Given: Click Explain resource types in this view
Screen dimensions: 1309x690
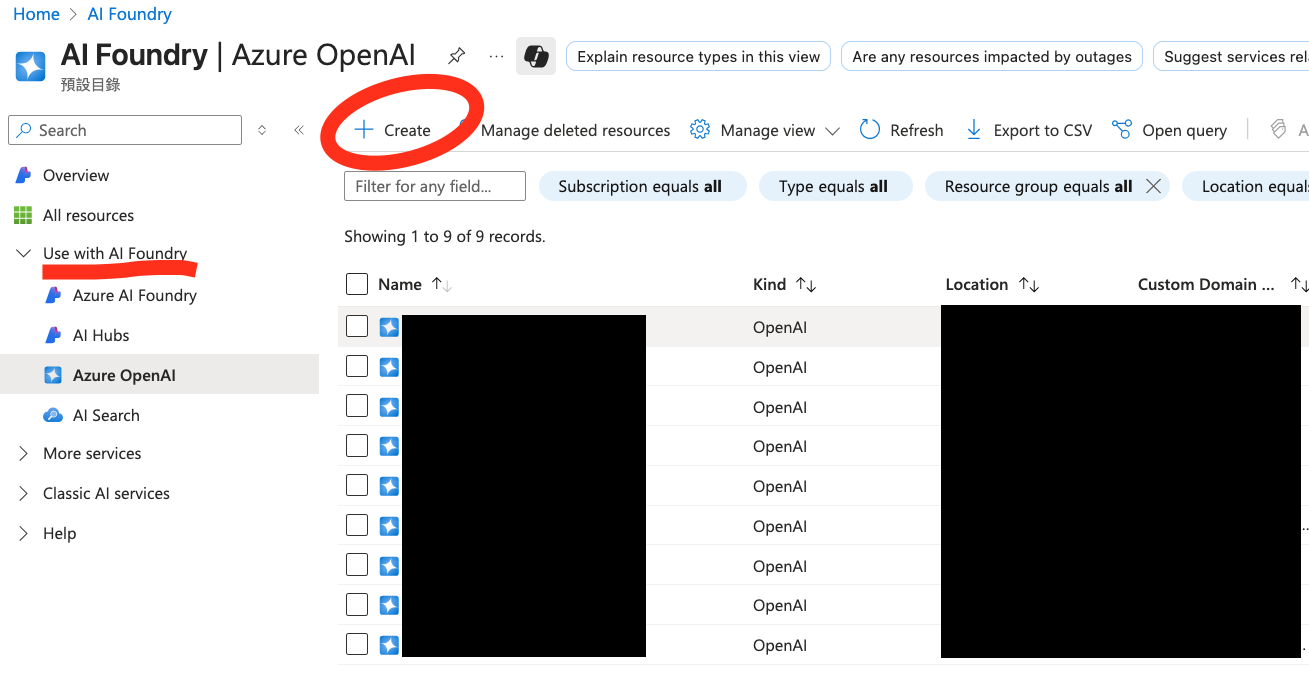Looking at the screenshot, I should tap(698, 57).
